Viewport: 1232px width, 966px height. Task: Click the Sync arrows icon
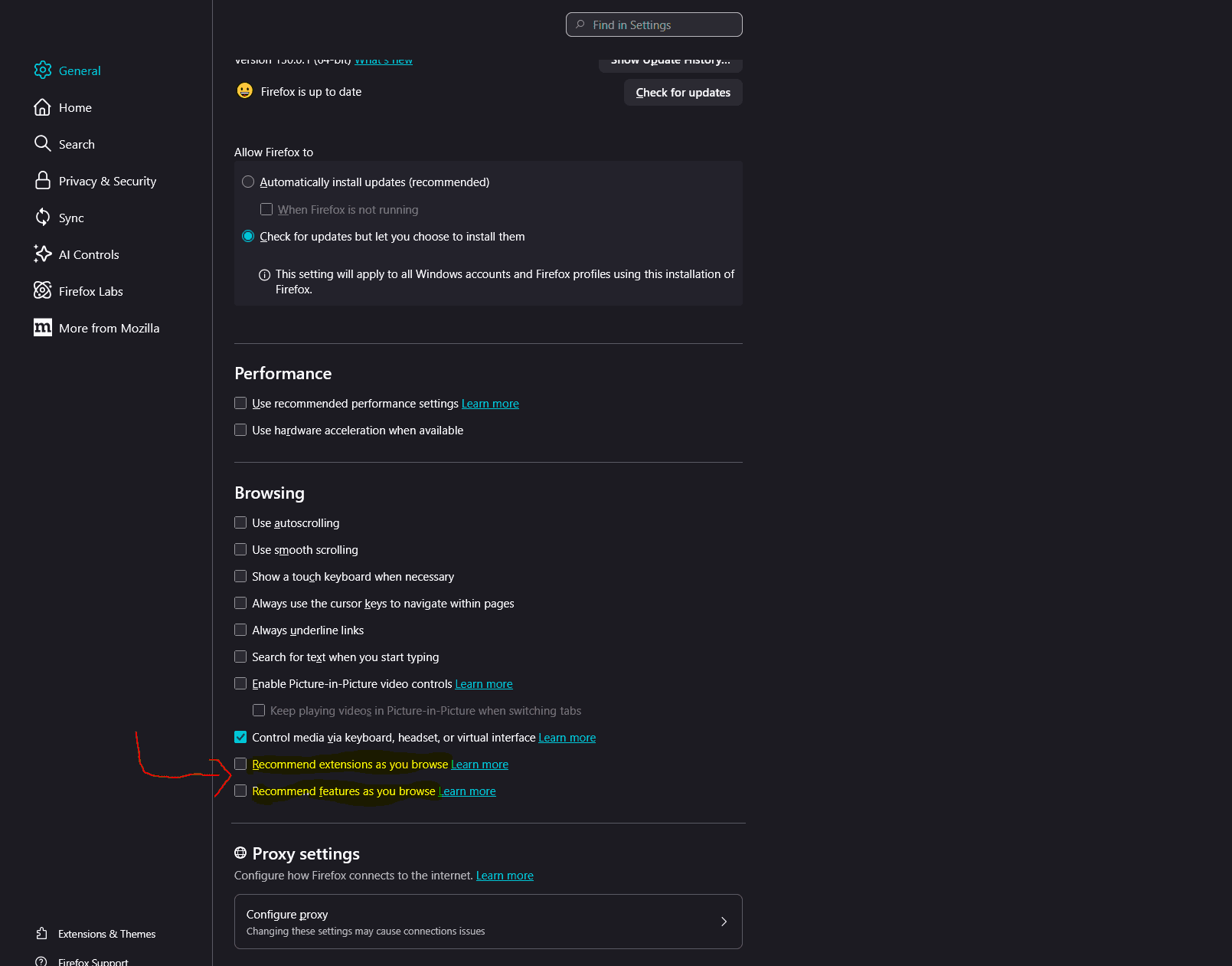pyautogui.click(x=43, y=218)
